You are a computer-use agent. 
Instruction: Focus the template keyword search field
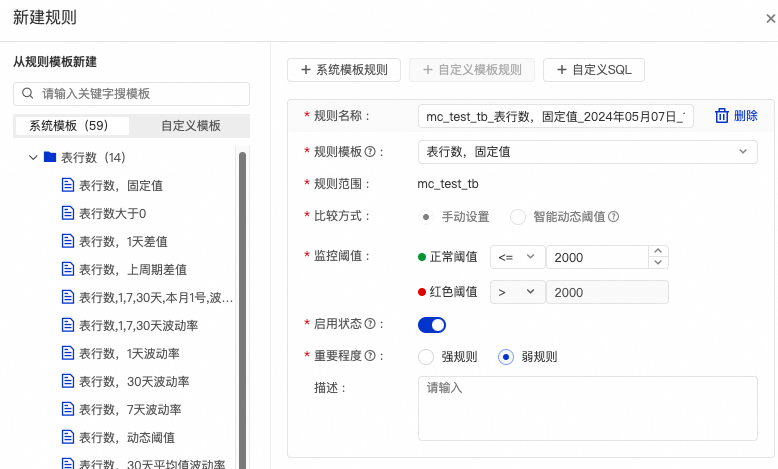[x=131, y=94]
